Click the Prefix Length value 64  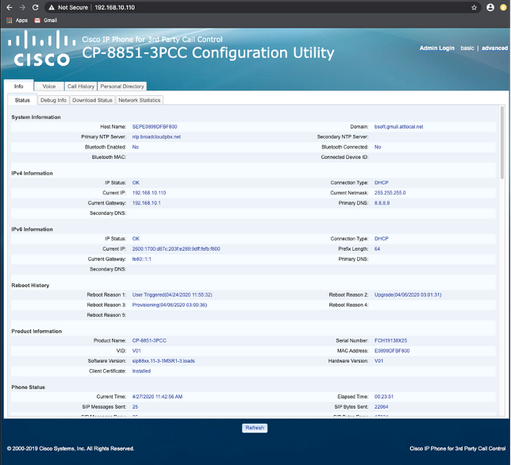[x=377, y=249]
